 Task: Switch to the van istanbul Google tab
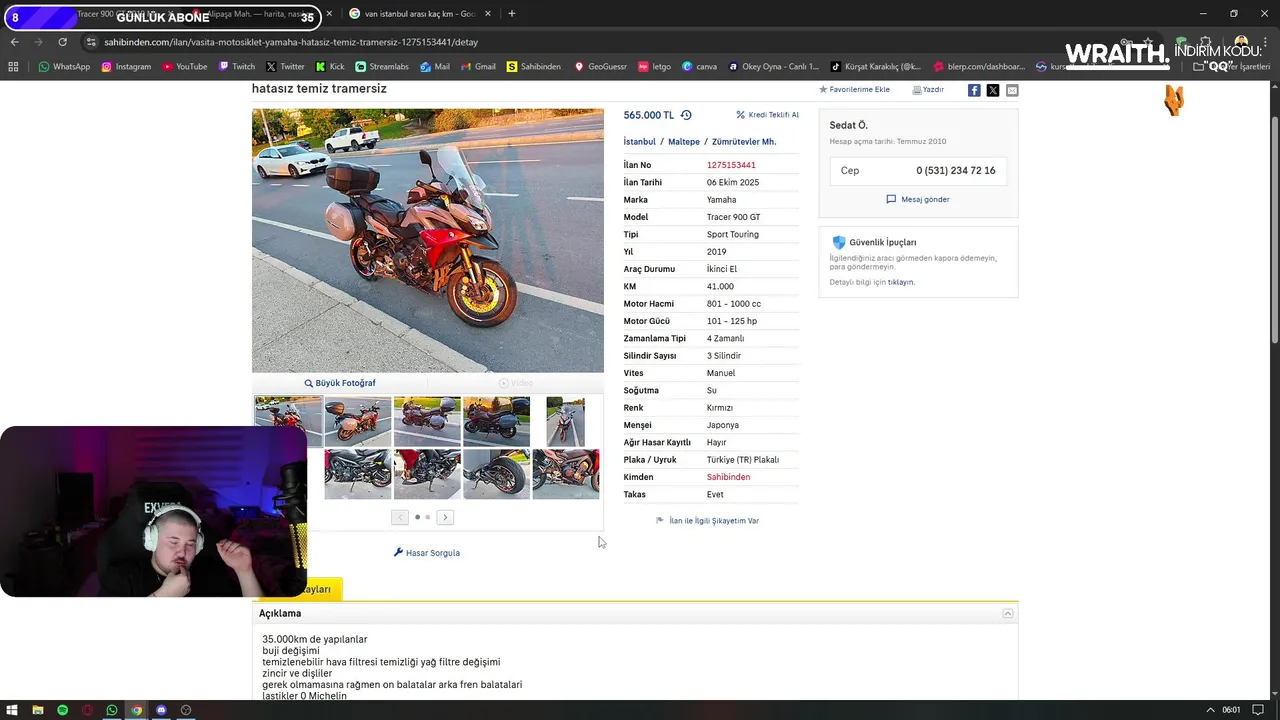pyautogui.click(x=419, y=14)
